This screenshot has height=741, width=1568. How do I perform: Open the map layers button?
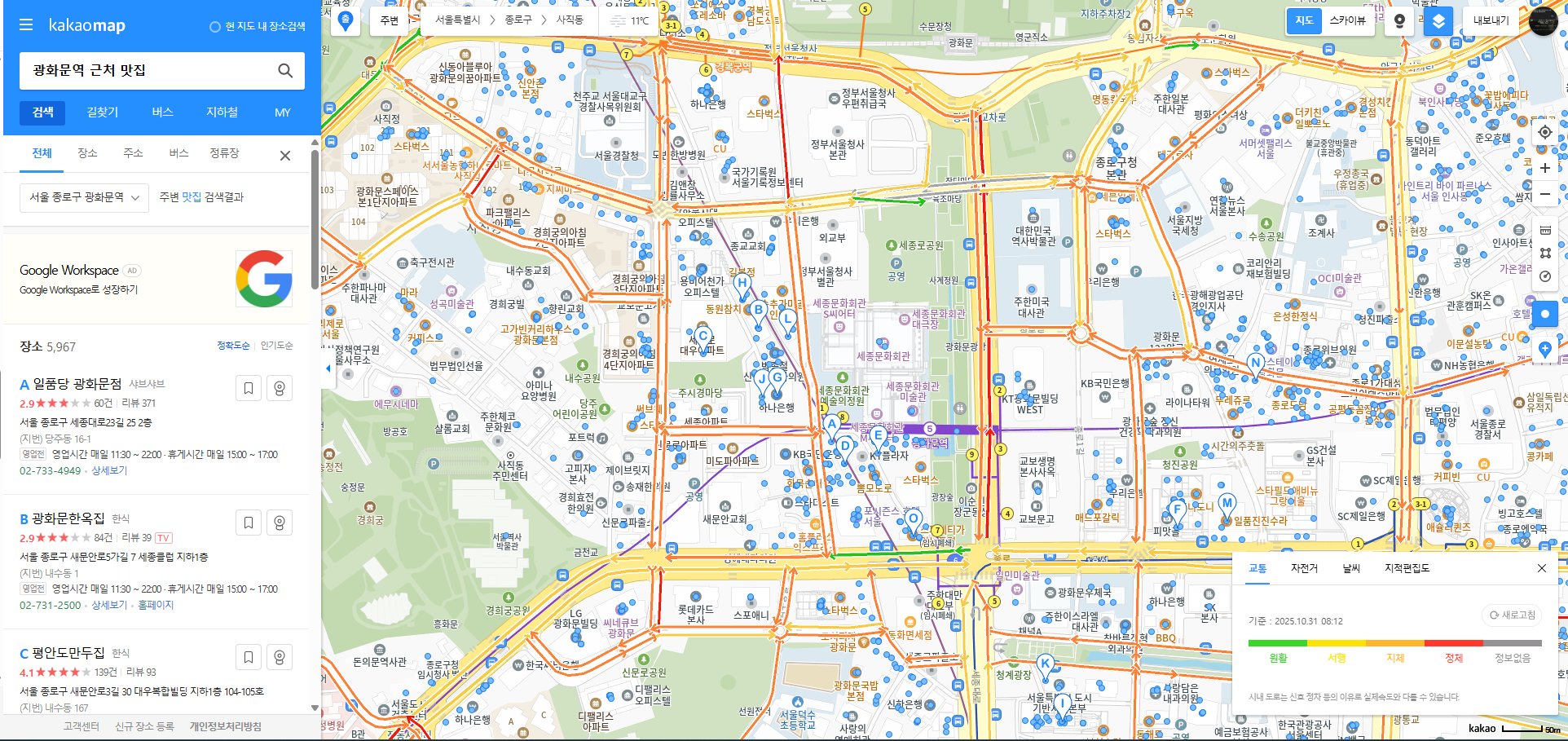click(x=1438, y=20)
